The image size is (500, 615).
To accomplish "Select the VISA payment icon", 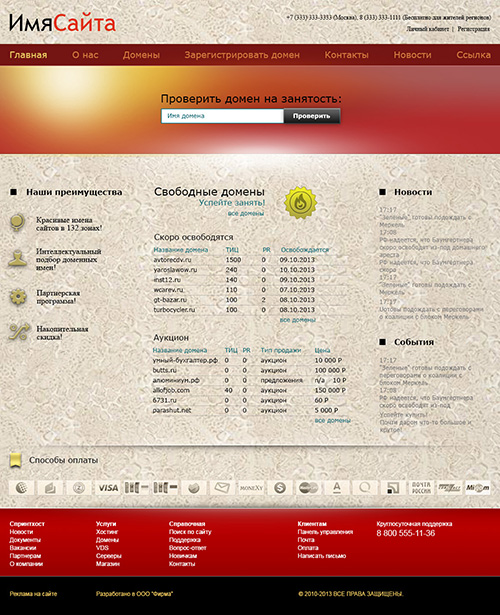I will click(108, 488).
